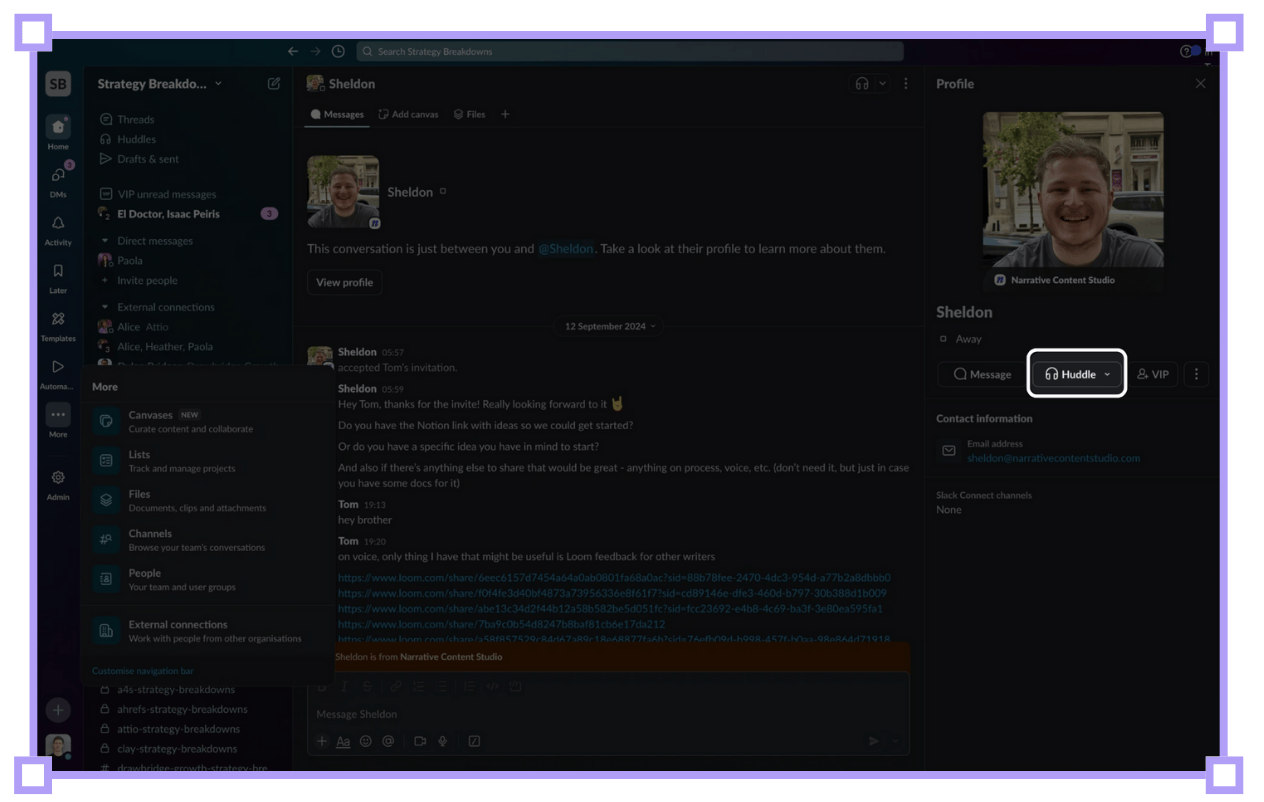1264x802 pixels.
Task: Open Sheldon's email address link
Action: point(1053,458)
